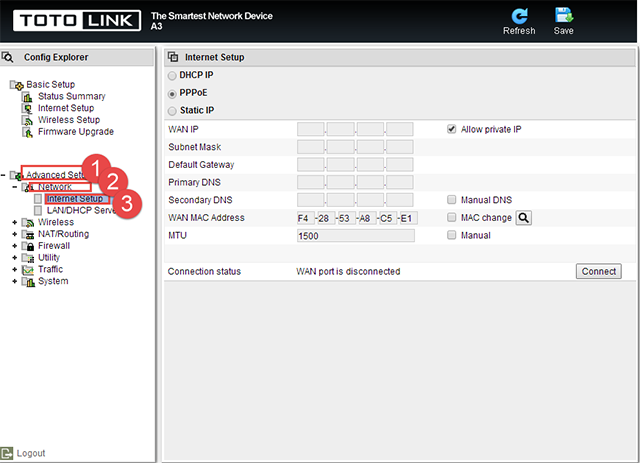Viewport: 640px width, 463px height.
Task: Expand the Firewall tree node
Action: pos(15,246)
